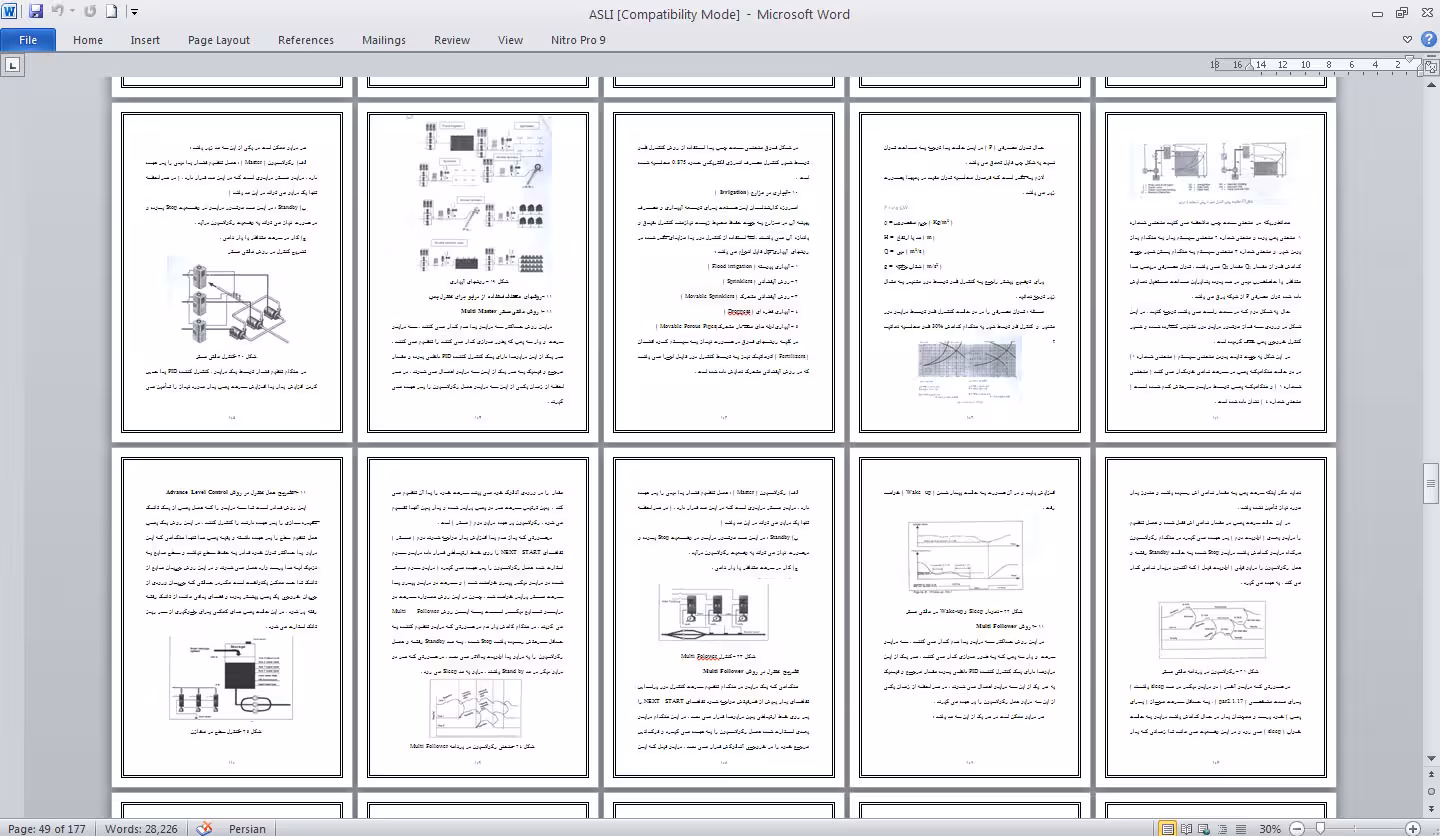
Task: Open the Customize Quick Access Toolbar dropdown
Action: click(135, 12)
